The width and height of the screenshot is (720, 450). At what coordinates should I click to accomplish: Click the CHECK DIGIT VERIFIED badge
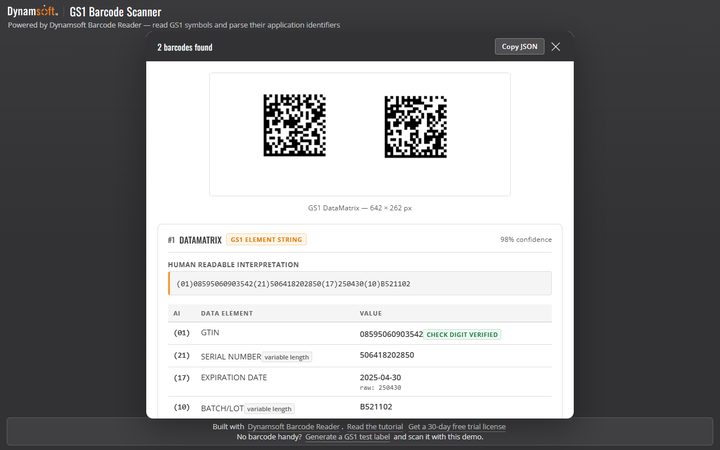(462, 335)
